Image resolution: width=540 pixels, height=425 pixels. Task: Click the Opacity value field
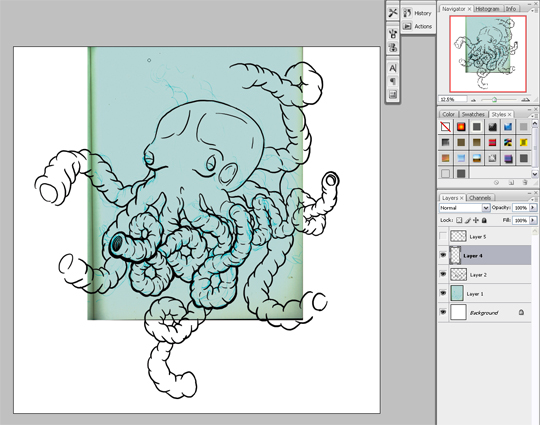(521, 208)
